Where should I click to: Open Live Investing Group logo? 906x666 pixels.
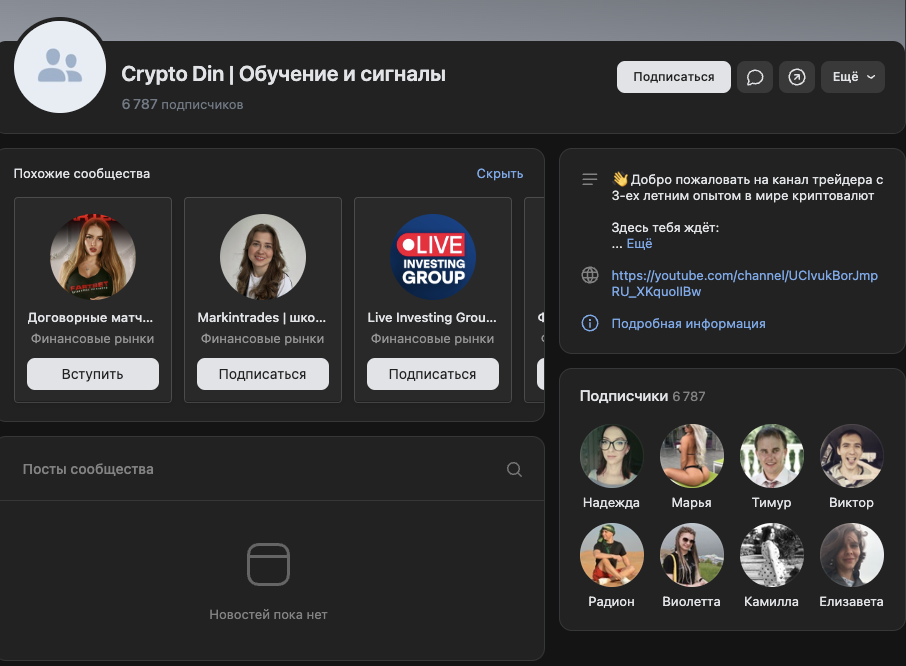pyautogui.click(x=433, y=257)
